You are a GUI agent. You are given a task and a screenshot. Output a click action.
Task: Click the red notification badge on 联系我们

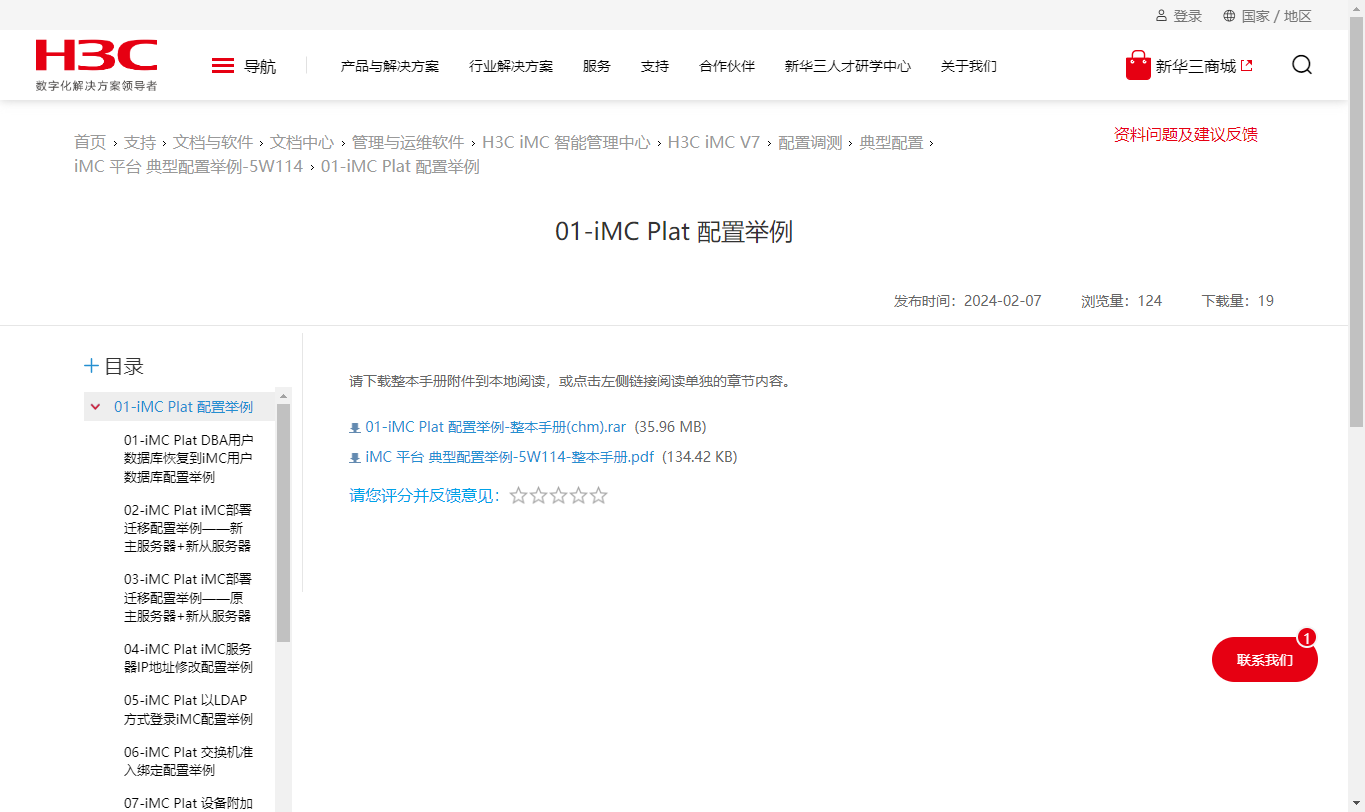pos(1307,637)
